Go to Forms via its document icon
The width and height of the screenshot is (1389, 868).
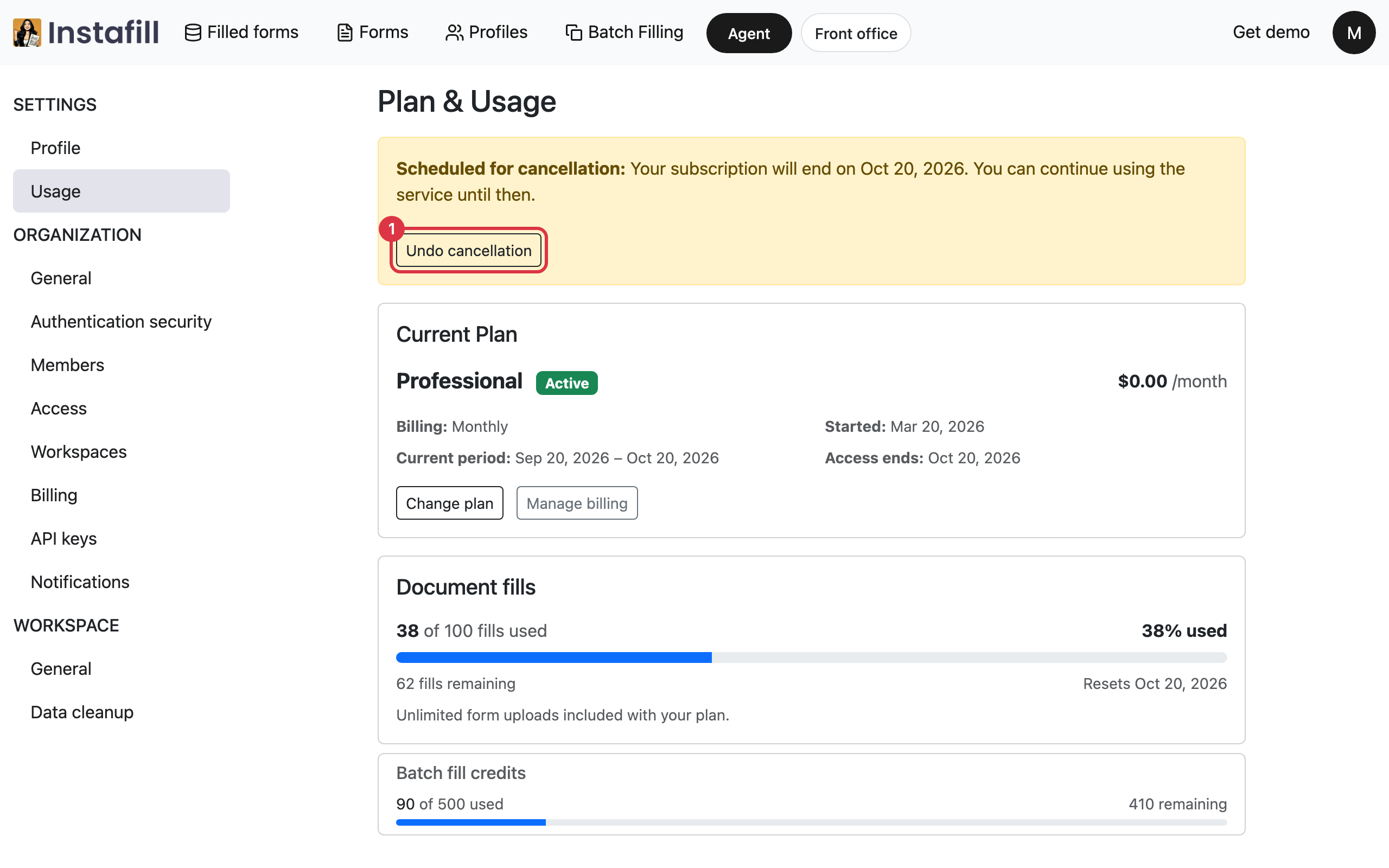coord(345,33)
